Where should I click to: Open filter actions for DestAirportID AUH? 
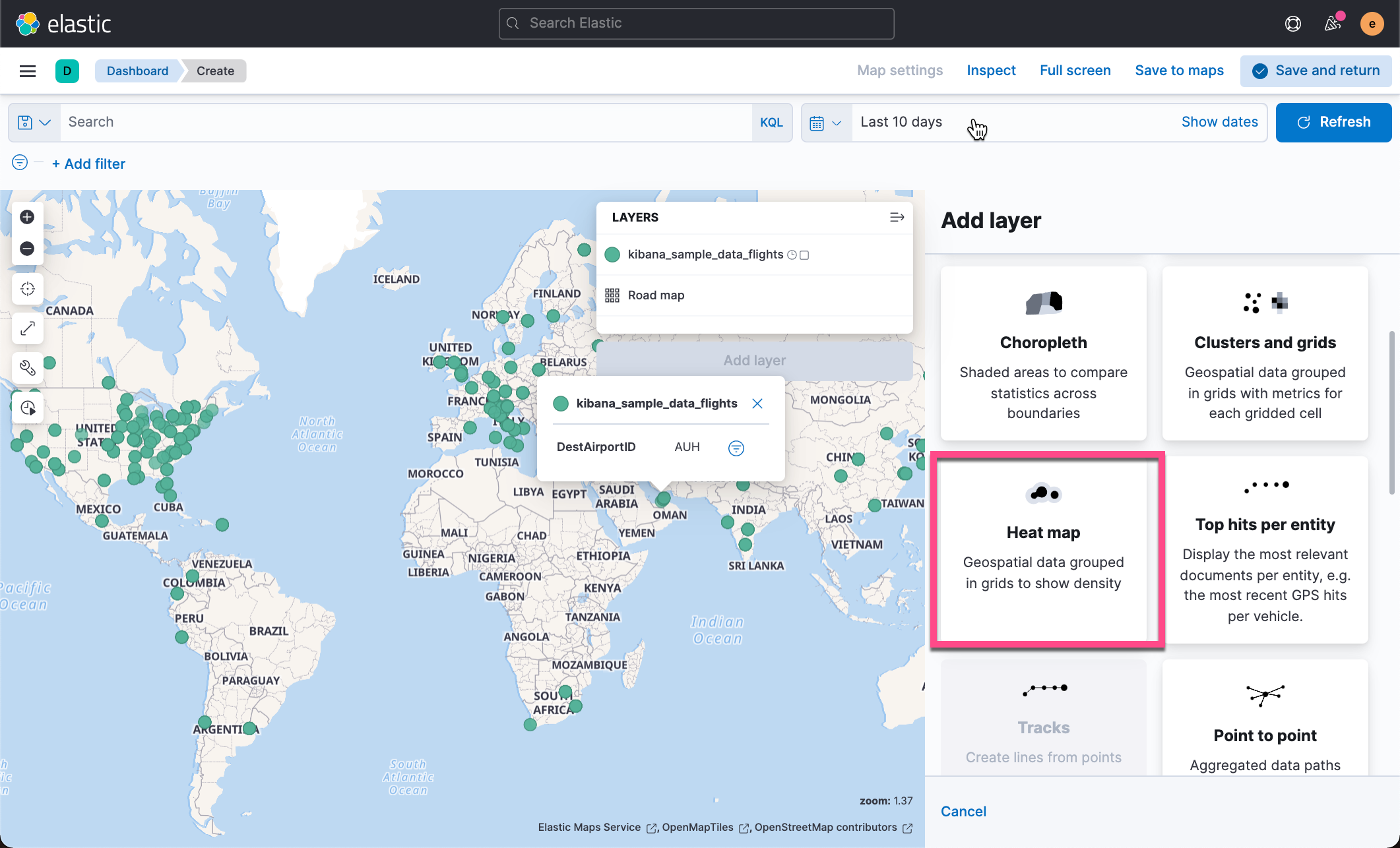[x=736, y=448]
